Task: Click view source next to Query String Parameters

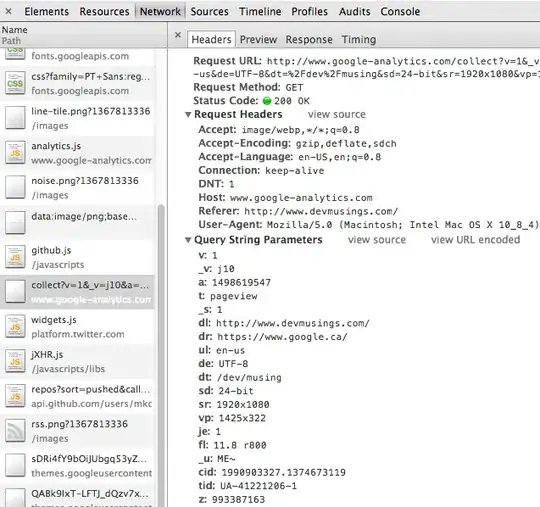Action: [x=377, y=240]
